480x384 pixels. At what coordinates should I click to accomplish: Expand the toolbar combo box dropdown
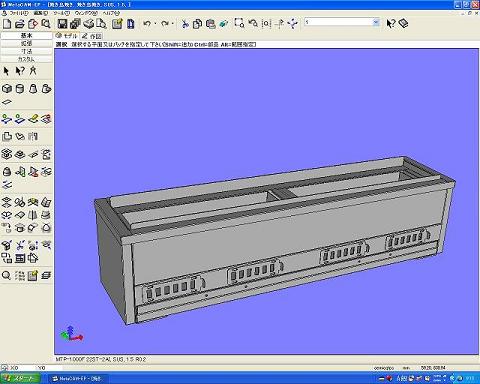tap(376, 22)
